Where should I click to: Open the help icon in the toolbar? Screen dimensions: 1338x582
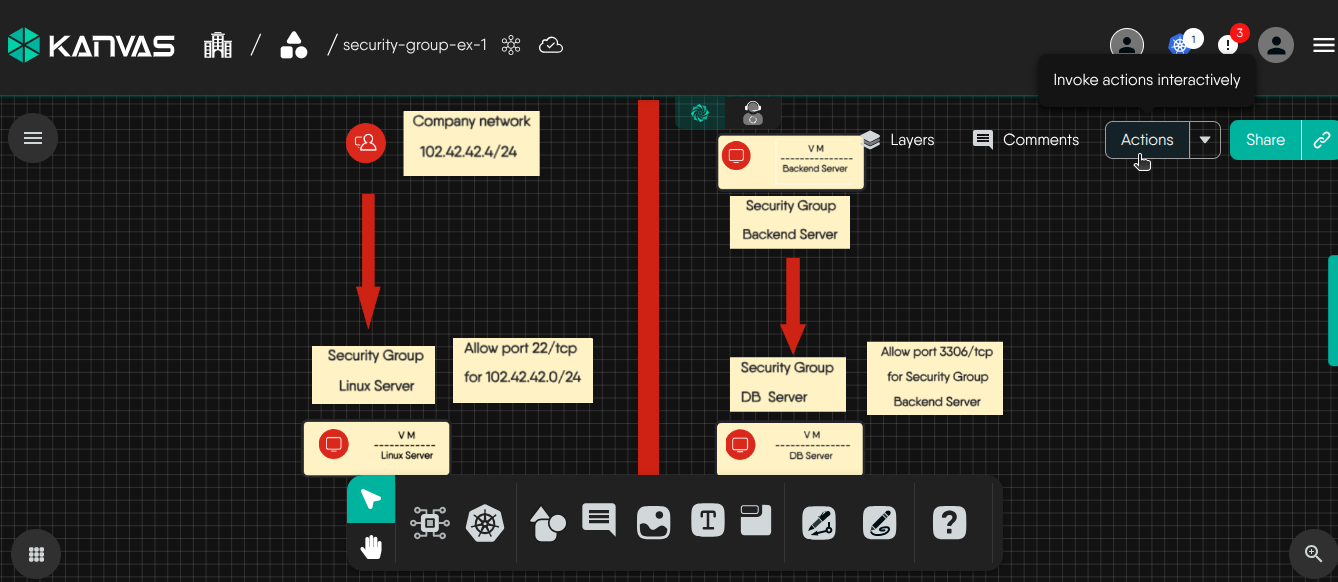point(949,521)
